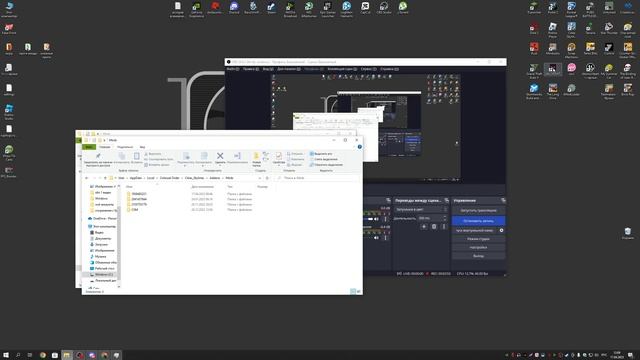This screenshot has width=640, height=360.
Task: Click Properties icon in Explorer ribbon
Action: [x=278, y=156]
